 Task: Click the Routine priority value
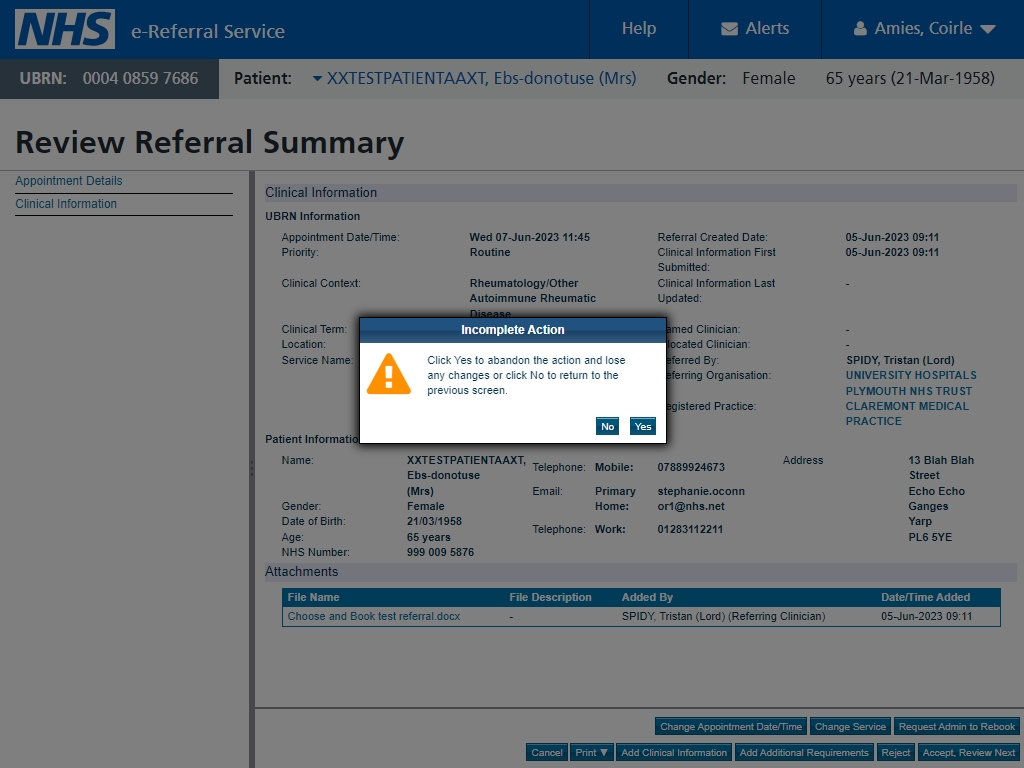click(490, 253)
